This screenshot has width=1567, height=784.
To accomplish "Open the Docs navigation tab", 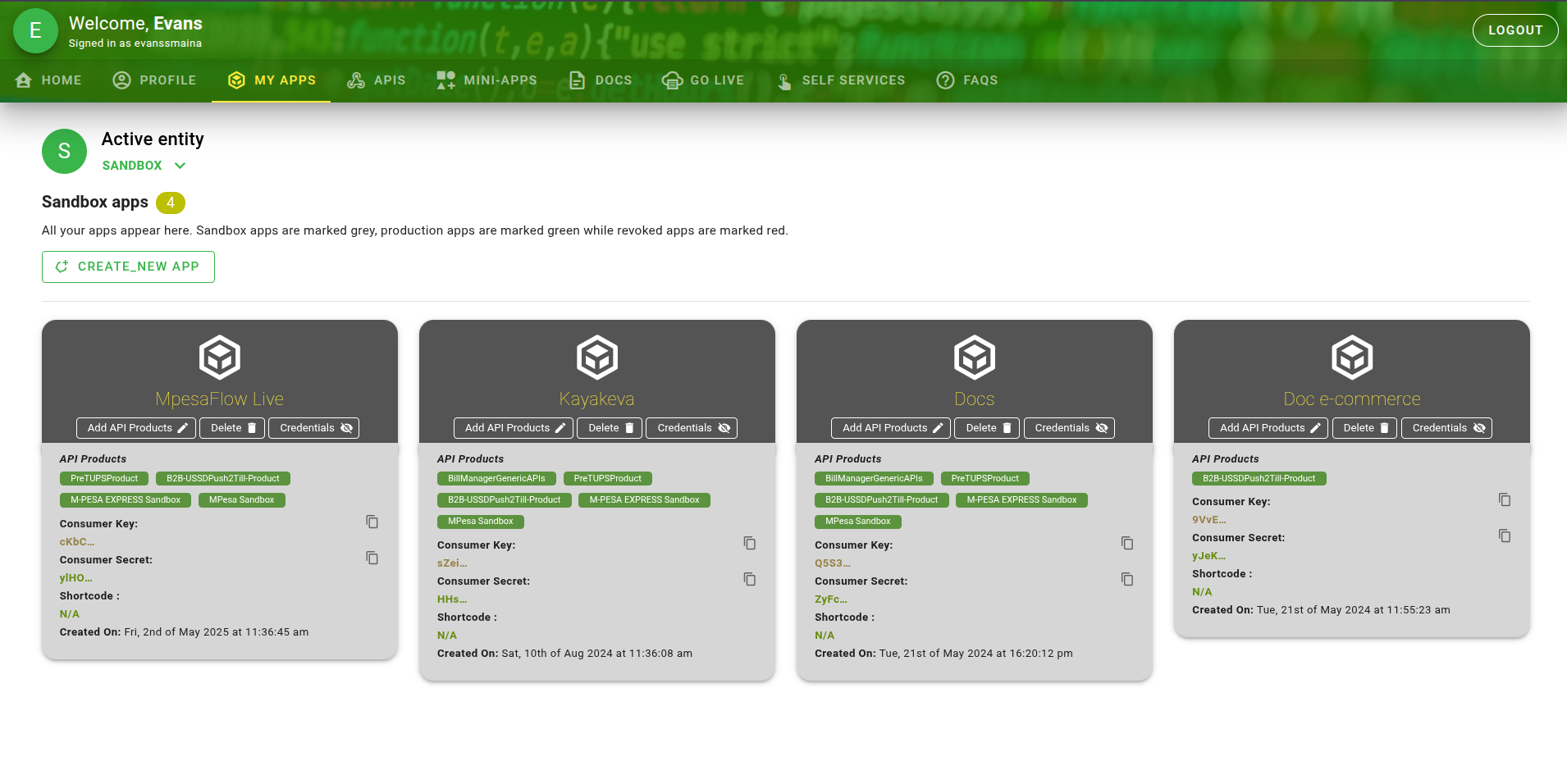I will [601, 80].
